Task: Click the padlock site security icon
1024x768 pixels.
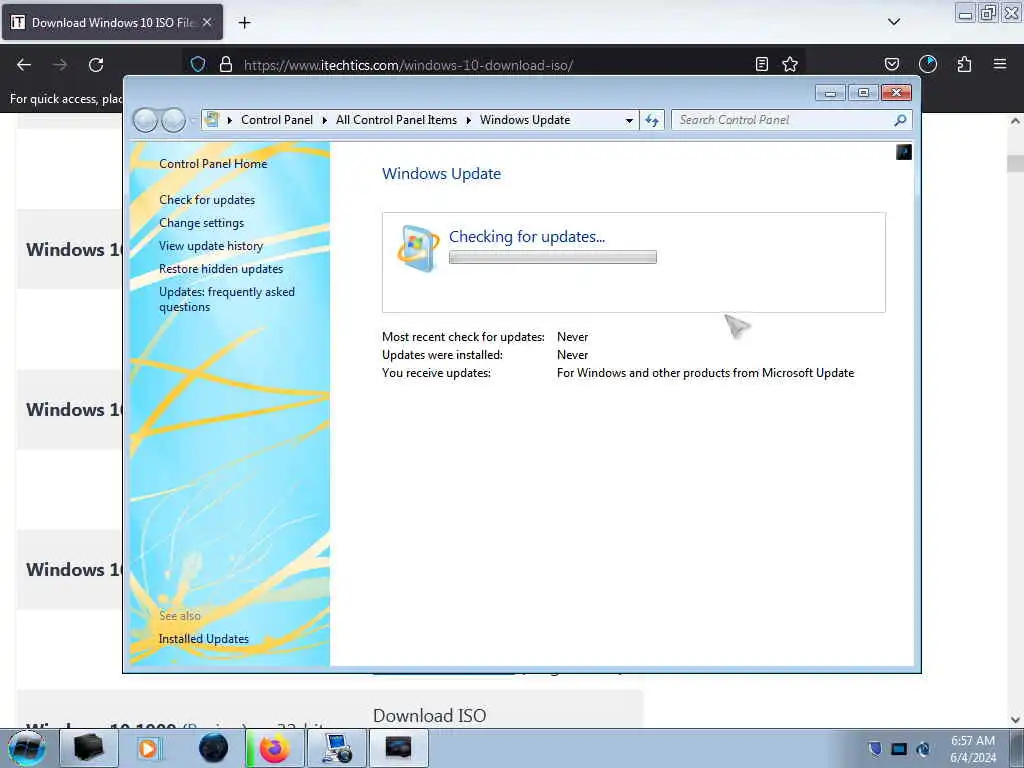Action: (226, 64)
